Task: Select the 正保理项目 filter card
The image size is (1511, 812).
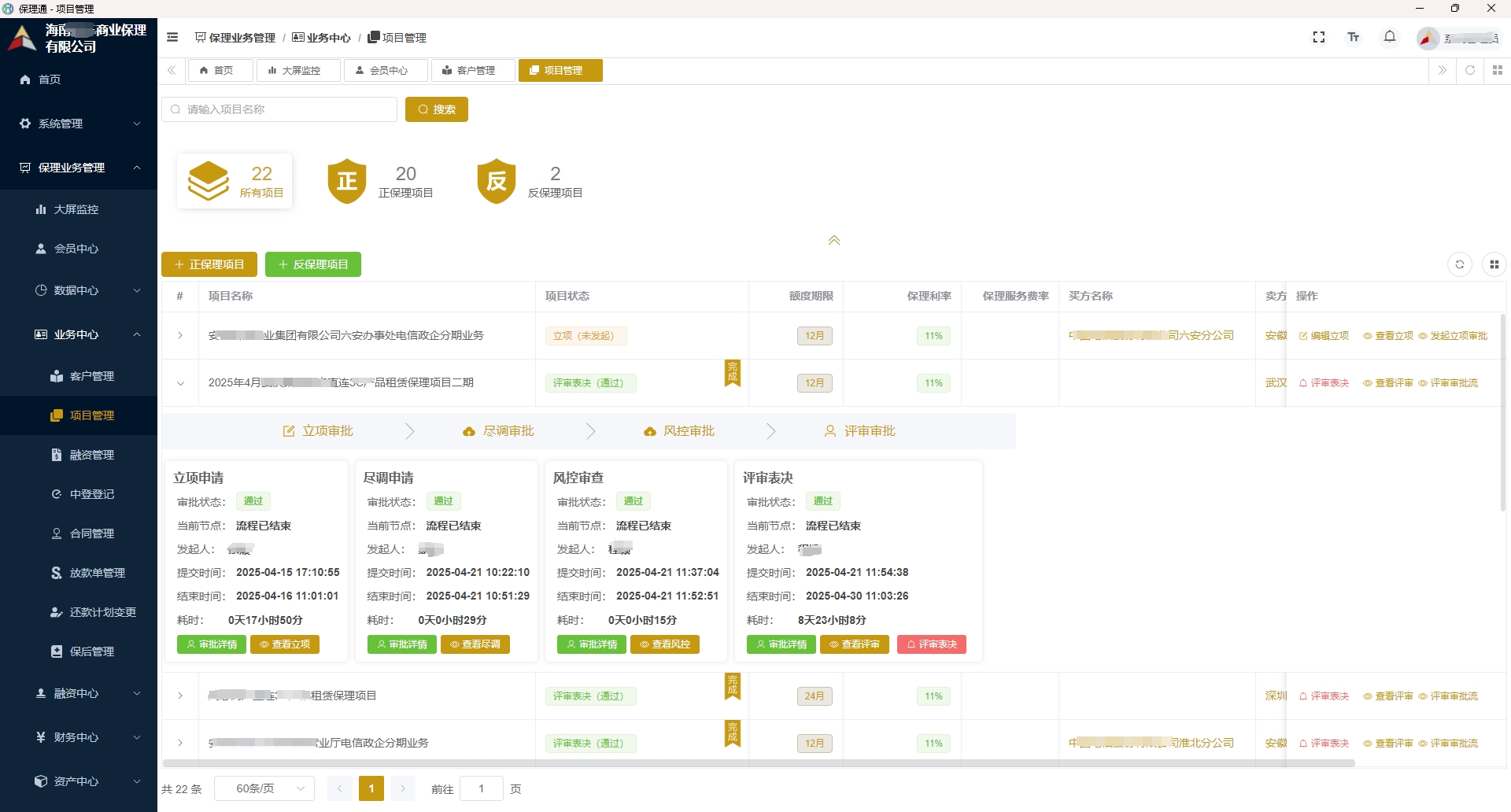Action: tap(381, 182)
